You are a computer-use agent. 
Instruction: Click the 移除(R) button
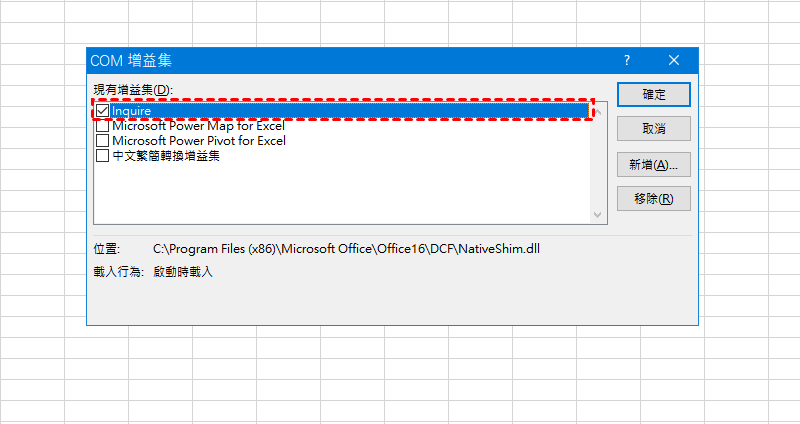654,198
